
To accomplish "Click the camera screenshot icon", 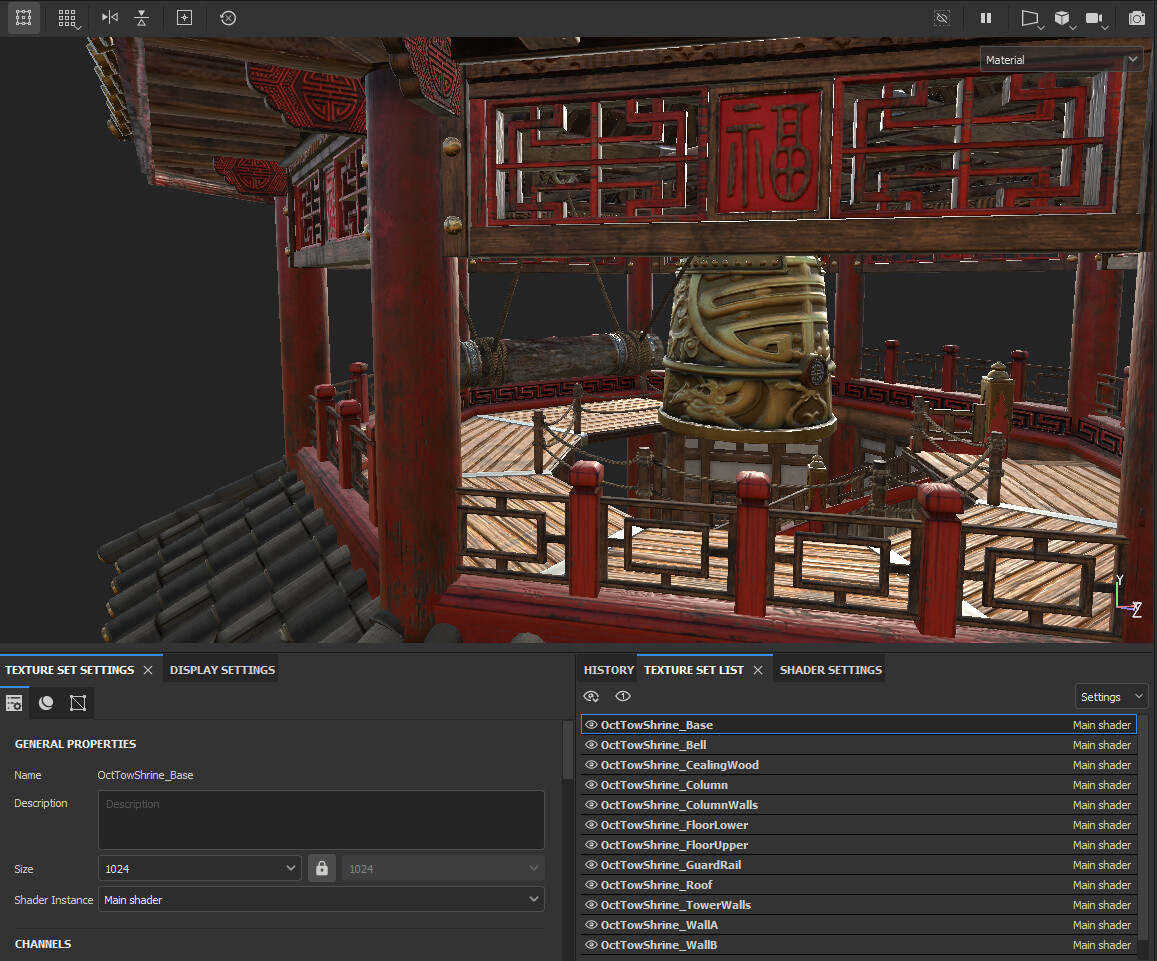I will point(1136,18).
